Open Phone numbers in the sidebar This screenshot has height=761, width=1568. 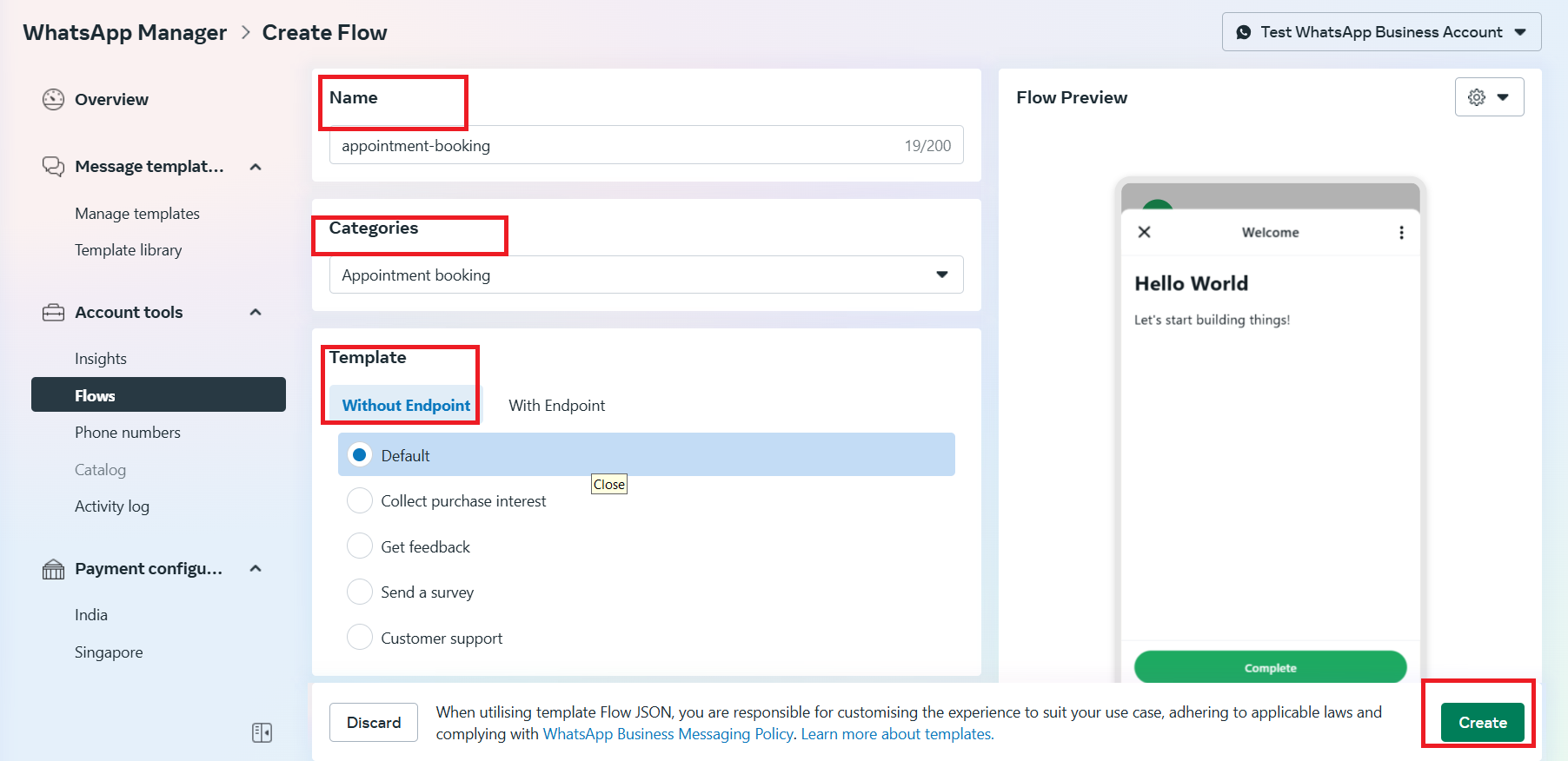coord(128,433)
